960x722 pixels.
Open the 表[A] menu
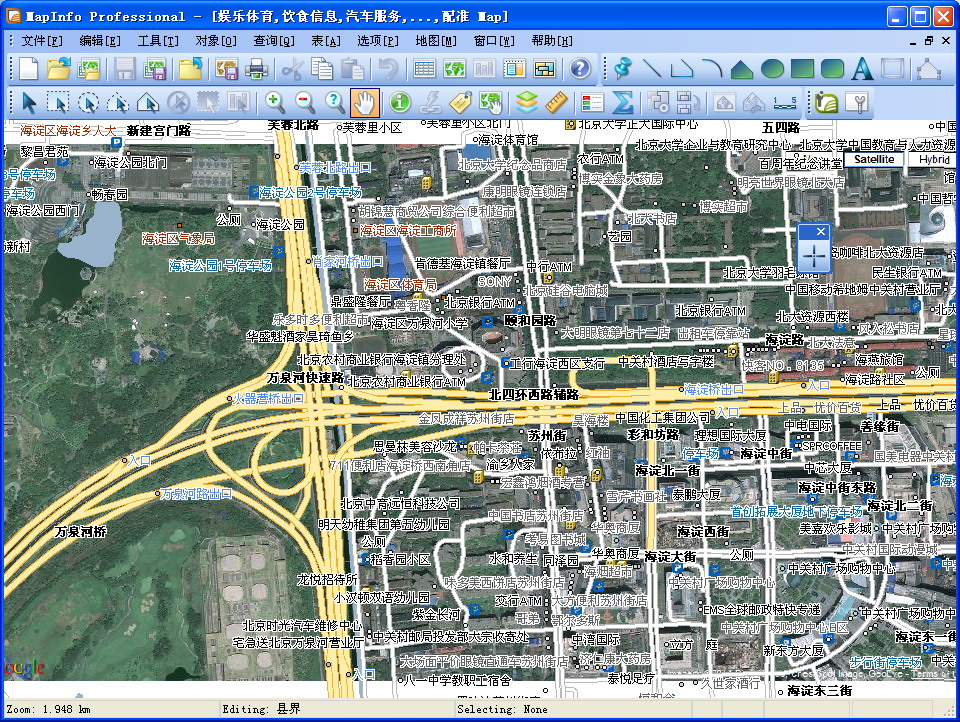tap(326, 41)
